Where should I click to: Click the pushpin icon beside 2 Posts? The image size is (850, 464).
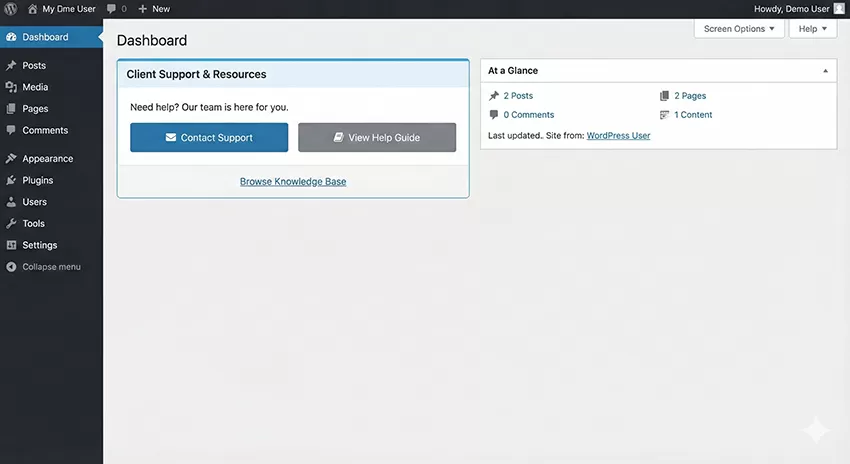pos(494,96)
